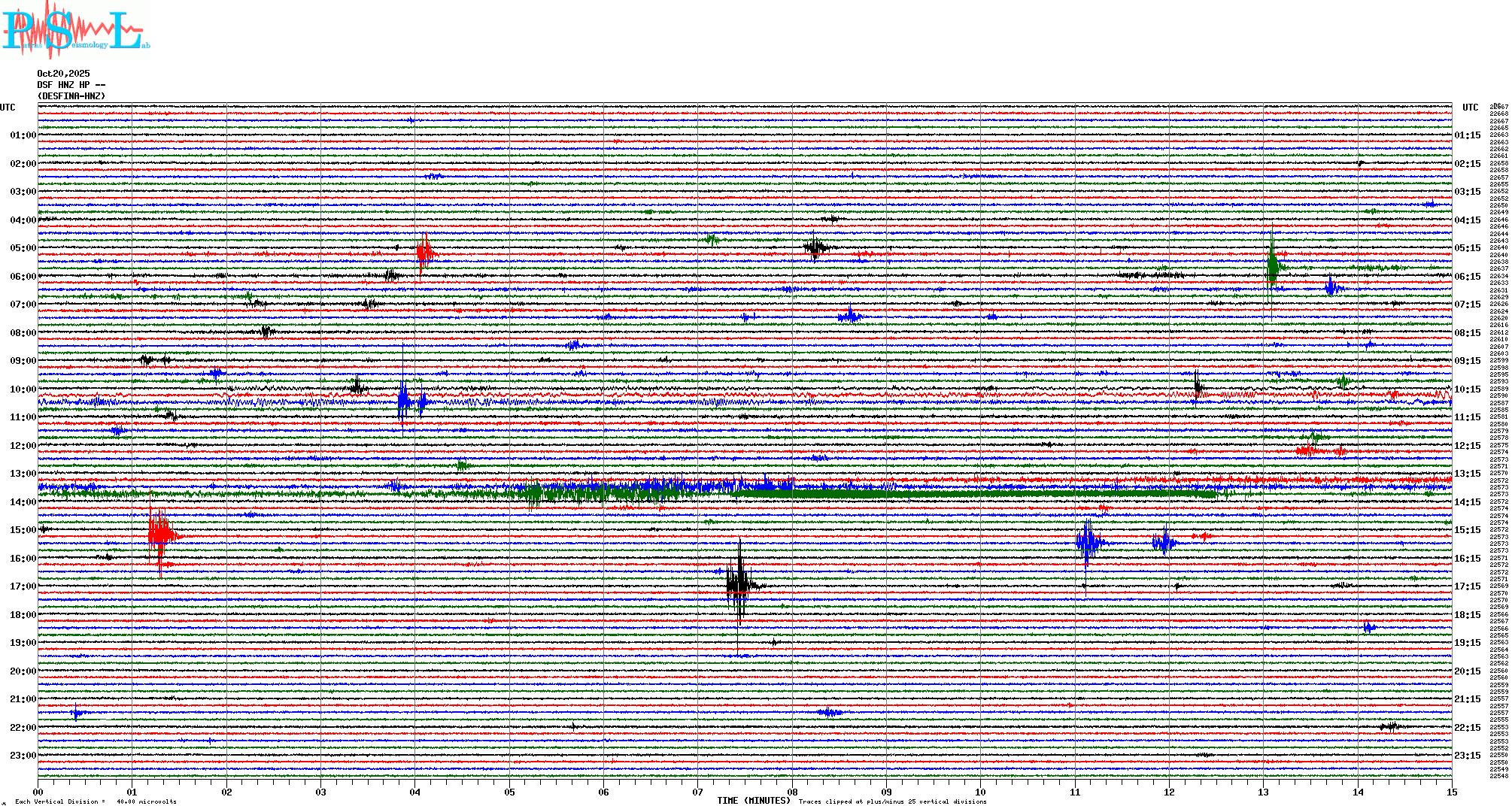Click the (DESFINA-HNZ) channel label

[x=71, y=96]
